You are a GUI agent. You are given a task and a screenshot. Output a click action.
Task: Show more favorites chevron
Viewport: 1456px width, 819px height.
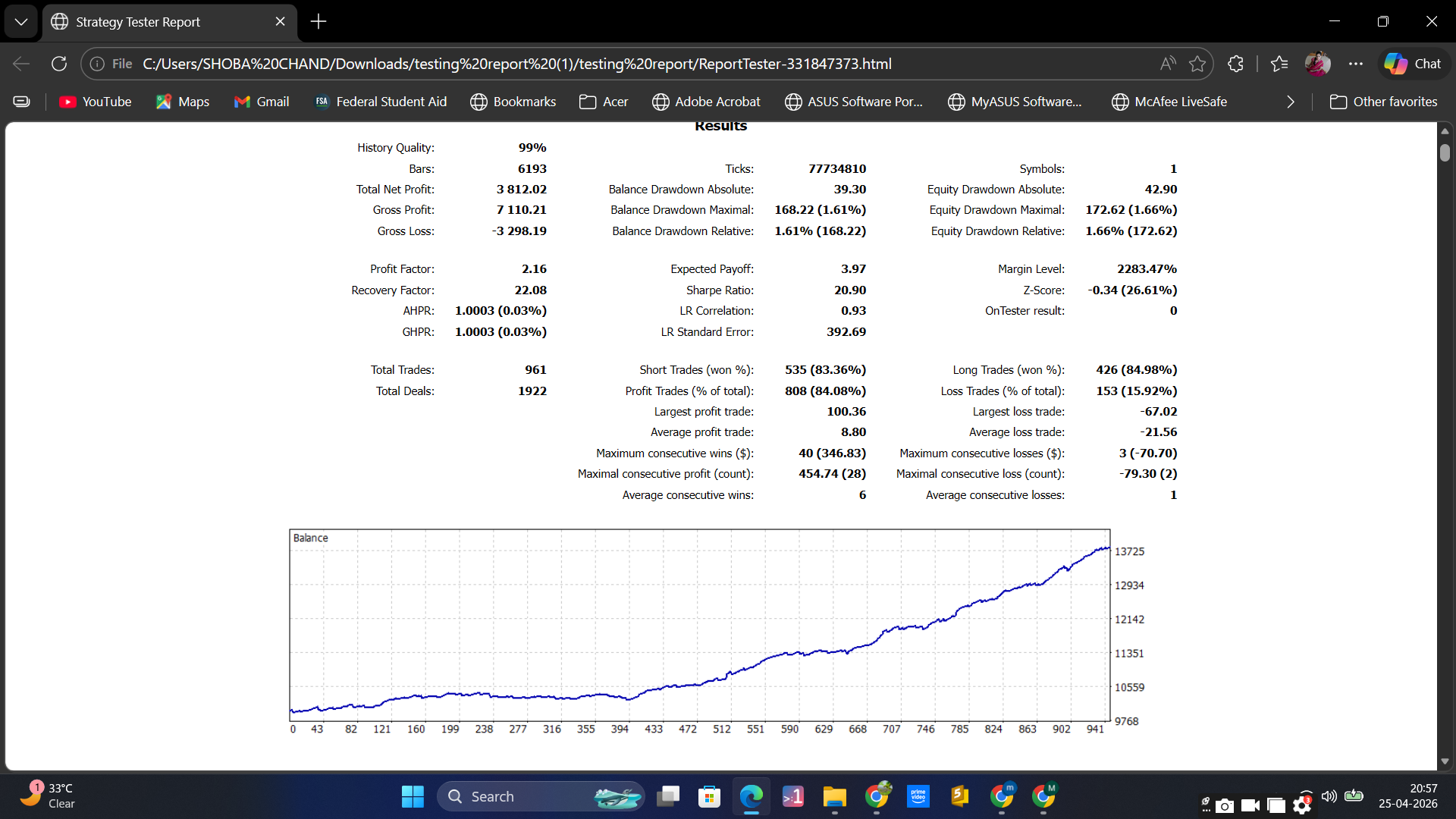point(1291,102)
